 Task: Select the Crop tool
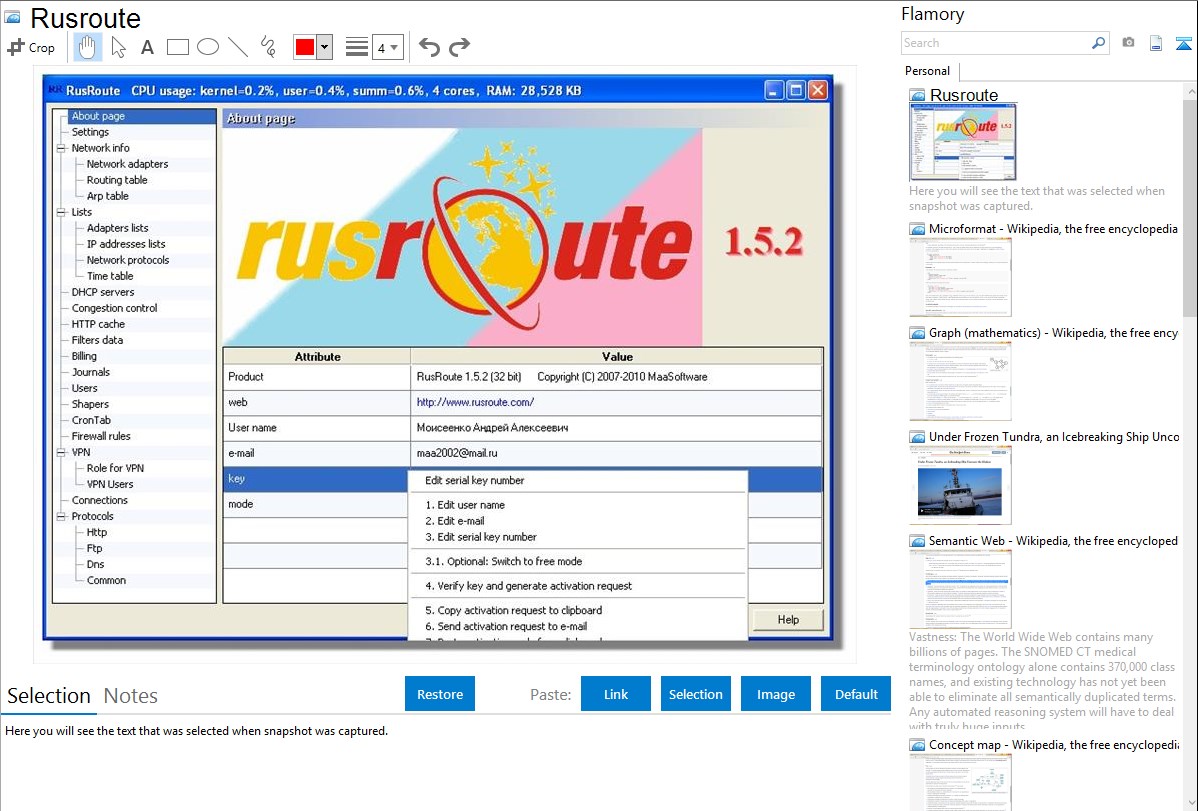pyautogui.click(x=31, y=47)
